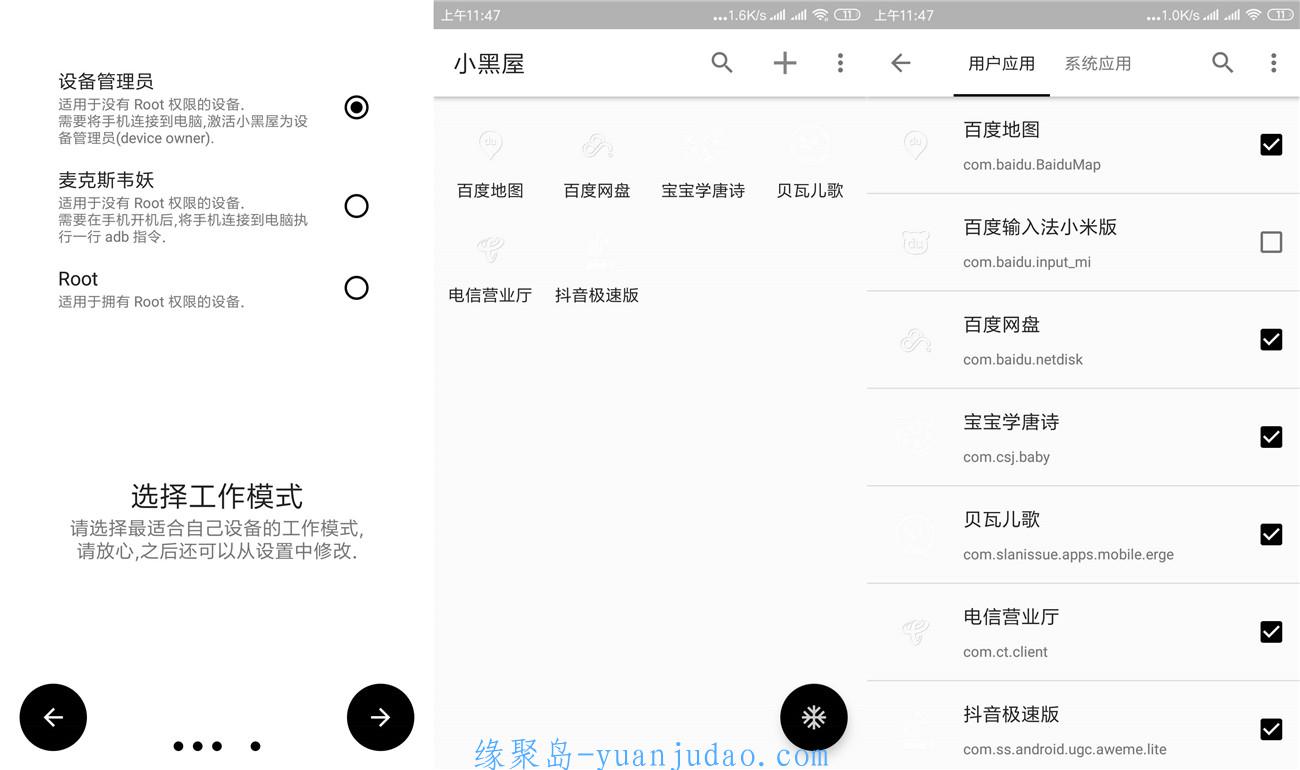The height and width of the screenshot is (770, 1300).
Task: Click the com.baidu.input_mi package name
Action: (x=1027, y=262)
